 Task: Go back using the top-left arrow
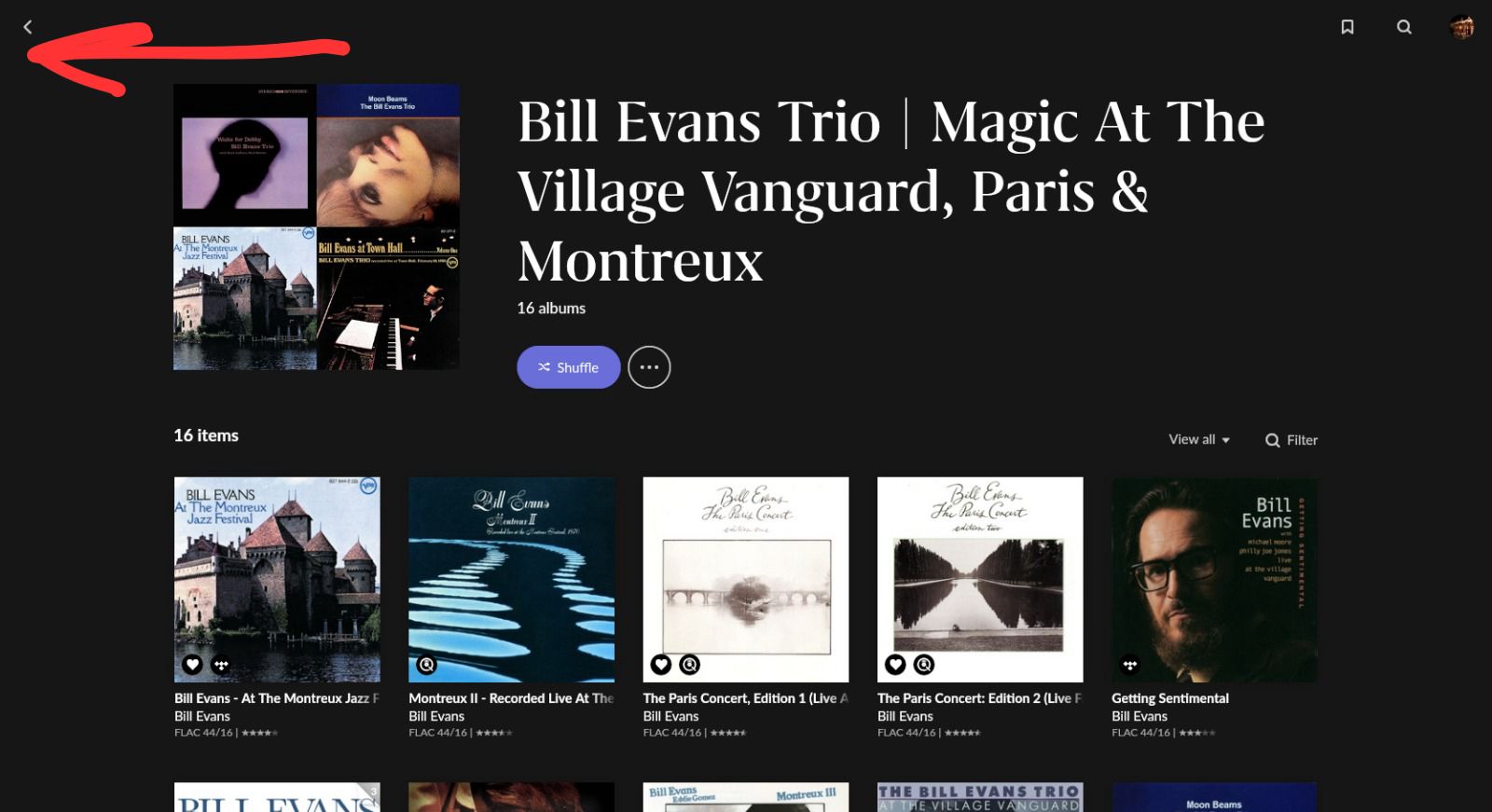[x=28, y=27]
